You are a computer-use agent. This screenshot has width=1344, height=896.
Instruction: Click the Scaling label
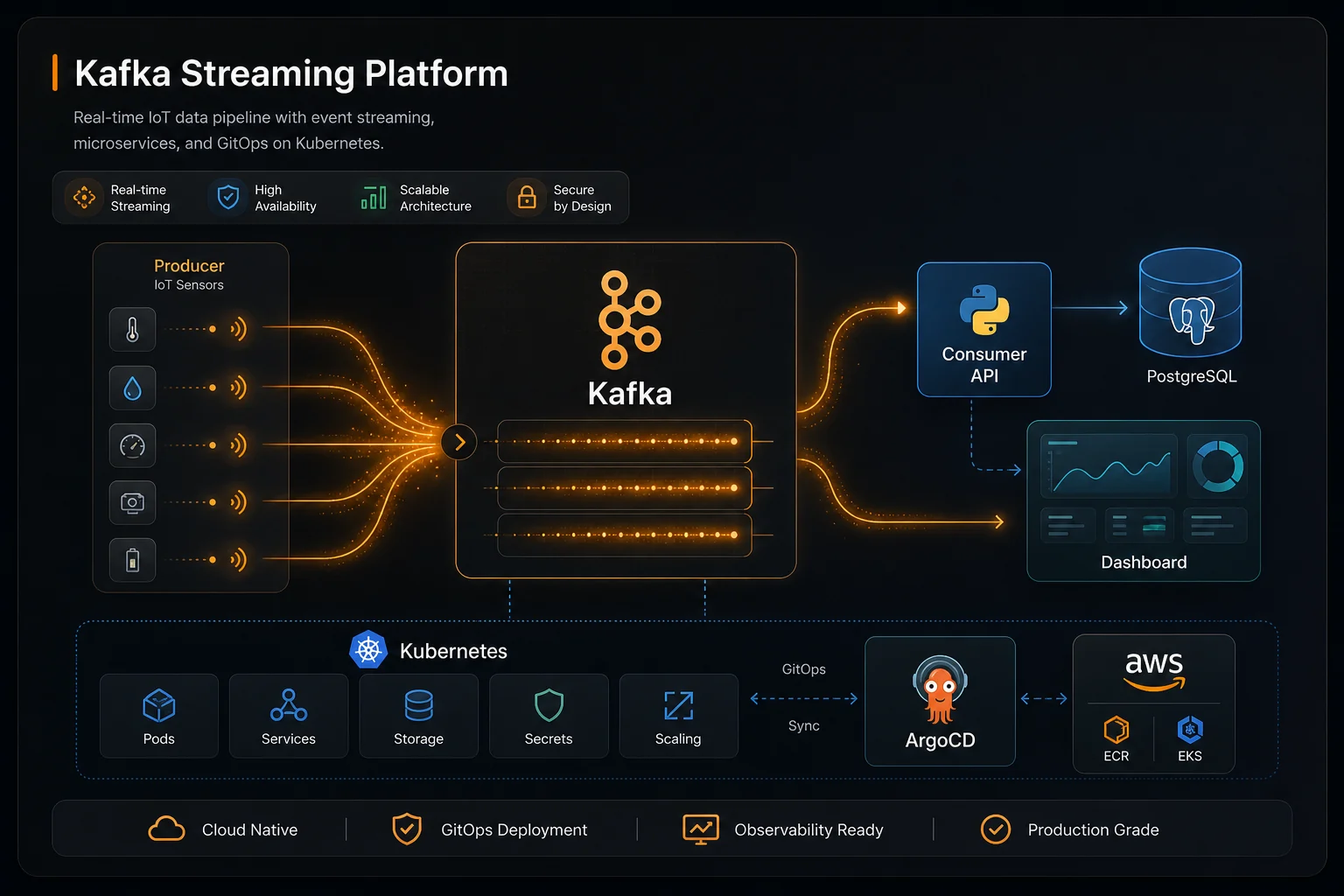click(x=678, y=738)
